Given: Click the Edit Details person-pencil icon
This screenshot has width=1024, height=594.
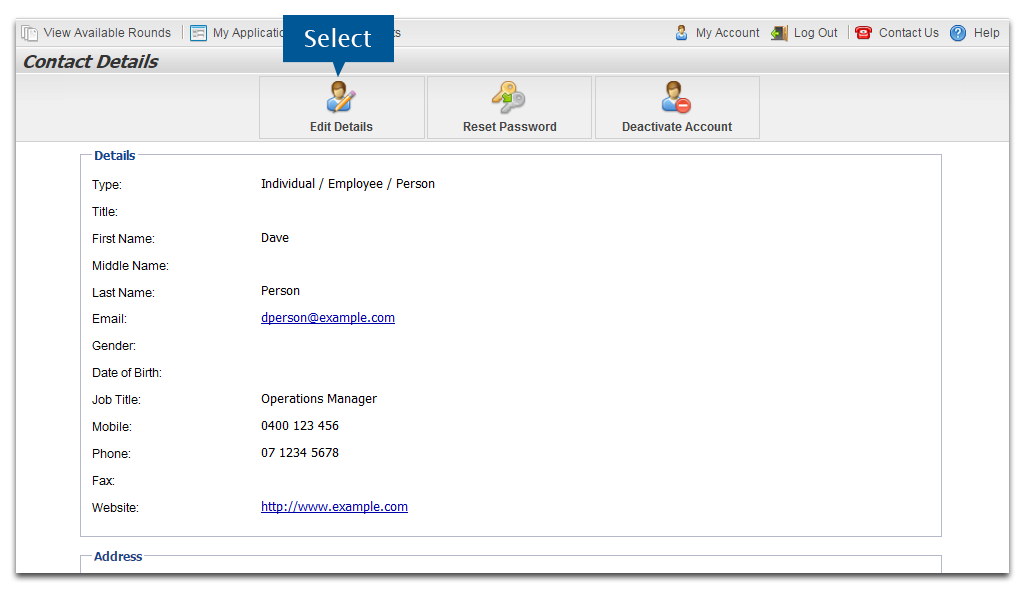Looking at the screenshot, I should 341,97.
